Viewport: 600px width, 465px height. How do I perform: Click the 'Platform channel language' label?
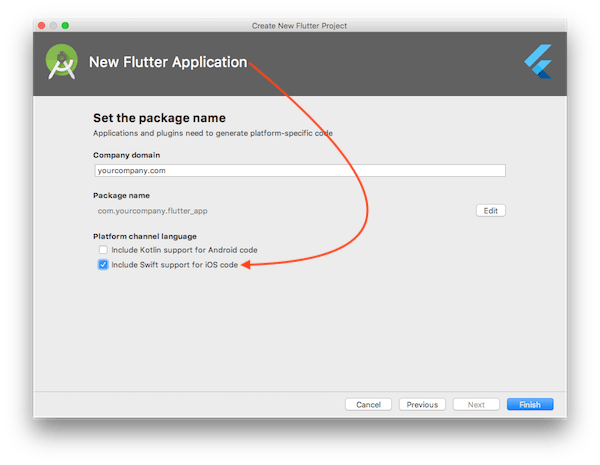[x=145, y=237]
